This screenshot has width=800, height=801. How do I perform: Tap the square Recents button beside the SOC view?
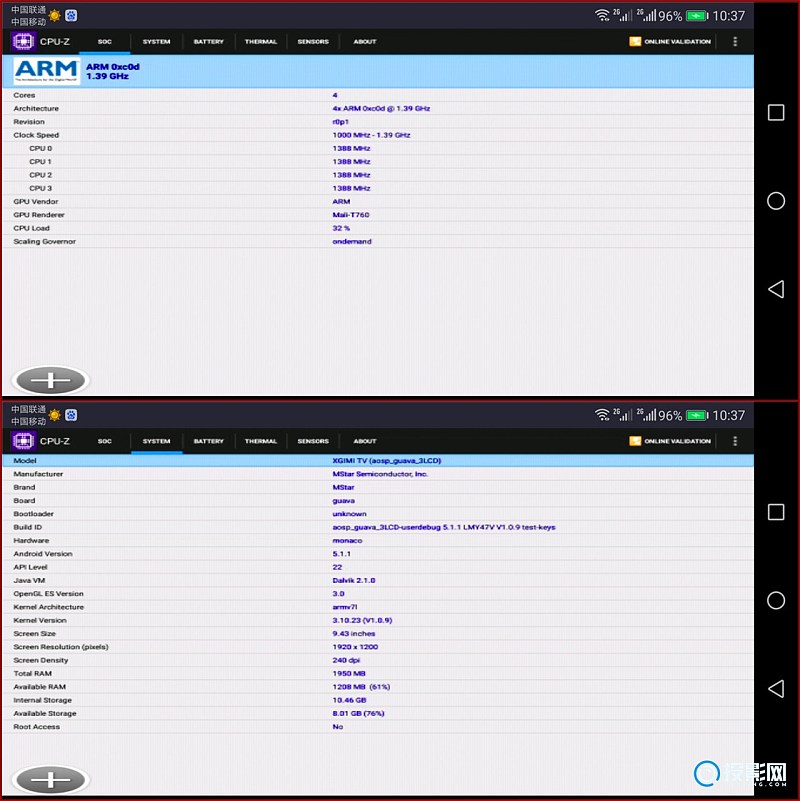(776, 112)
